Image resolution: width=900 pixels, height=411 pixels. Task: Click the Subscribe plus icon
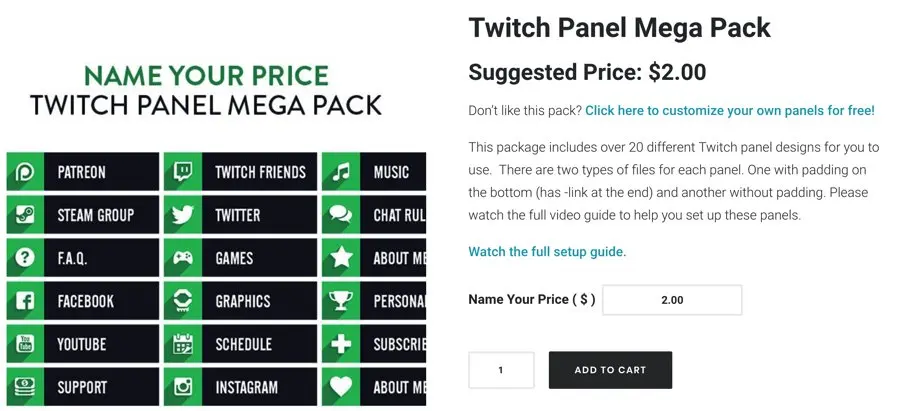(x=342, y=344)
